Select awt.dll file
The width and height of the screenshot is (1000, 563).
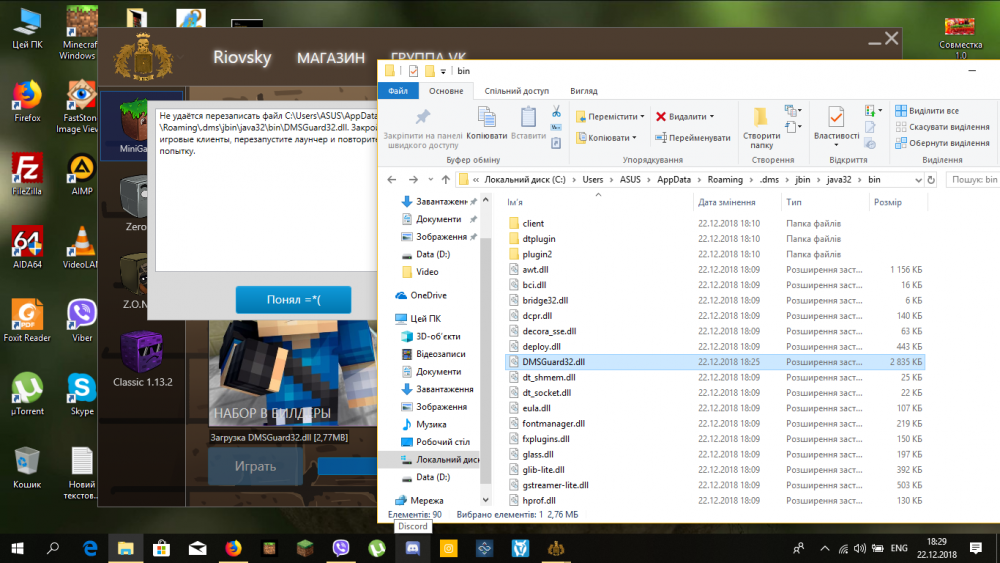[535, 270]
